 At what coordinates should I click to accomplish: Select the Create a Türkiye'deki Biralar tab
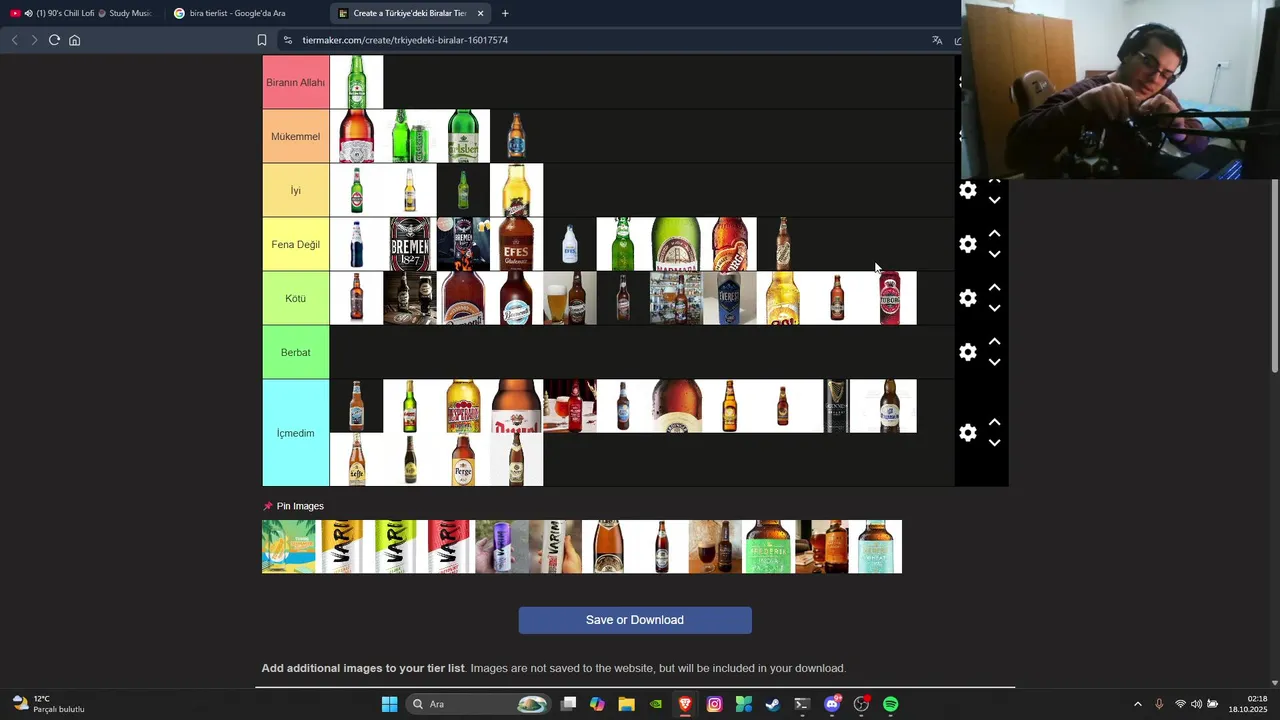(x=411, y=13)
